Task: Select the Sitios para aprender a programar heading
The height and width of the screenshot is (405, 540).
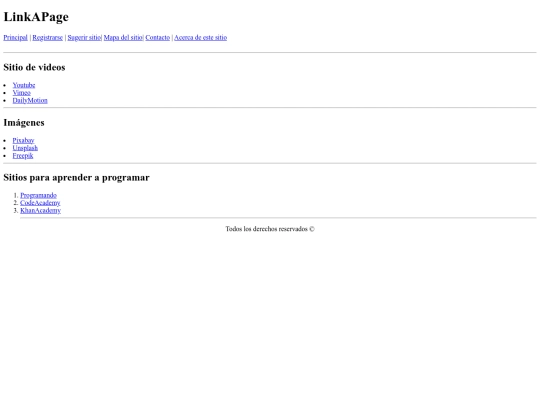Action: 76,178
